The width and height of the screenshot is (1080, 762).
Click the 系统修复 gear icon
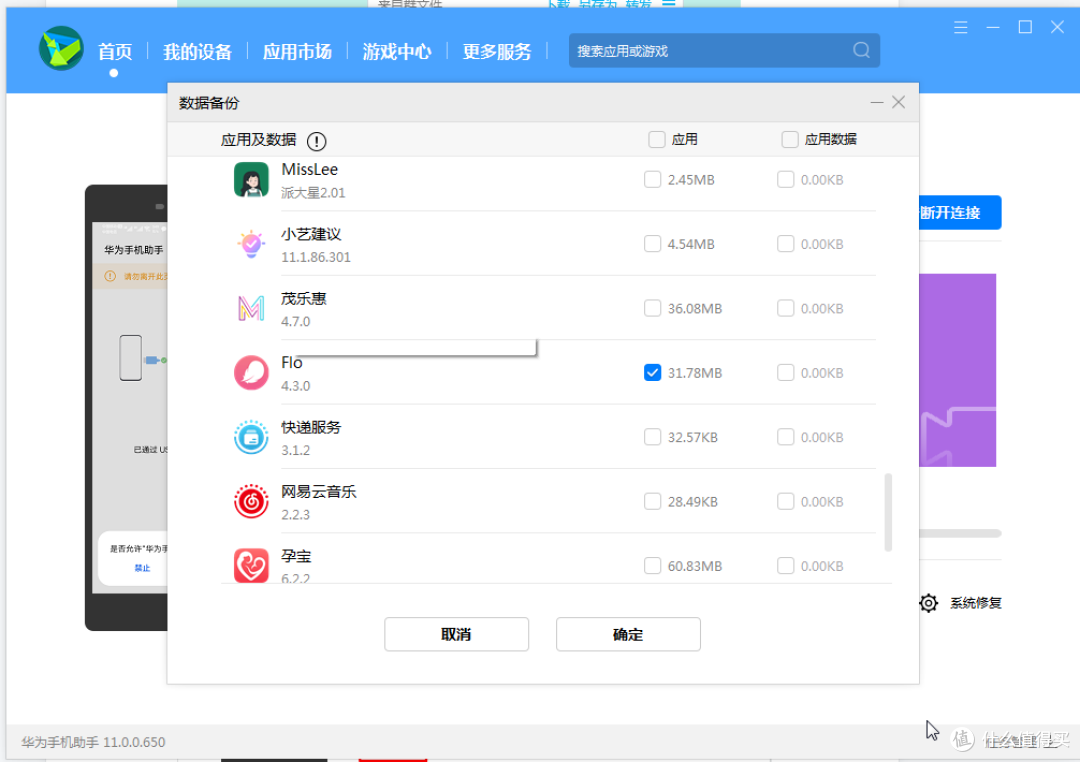tap(928, 603)
